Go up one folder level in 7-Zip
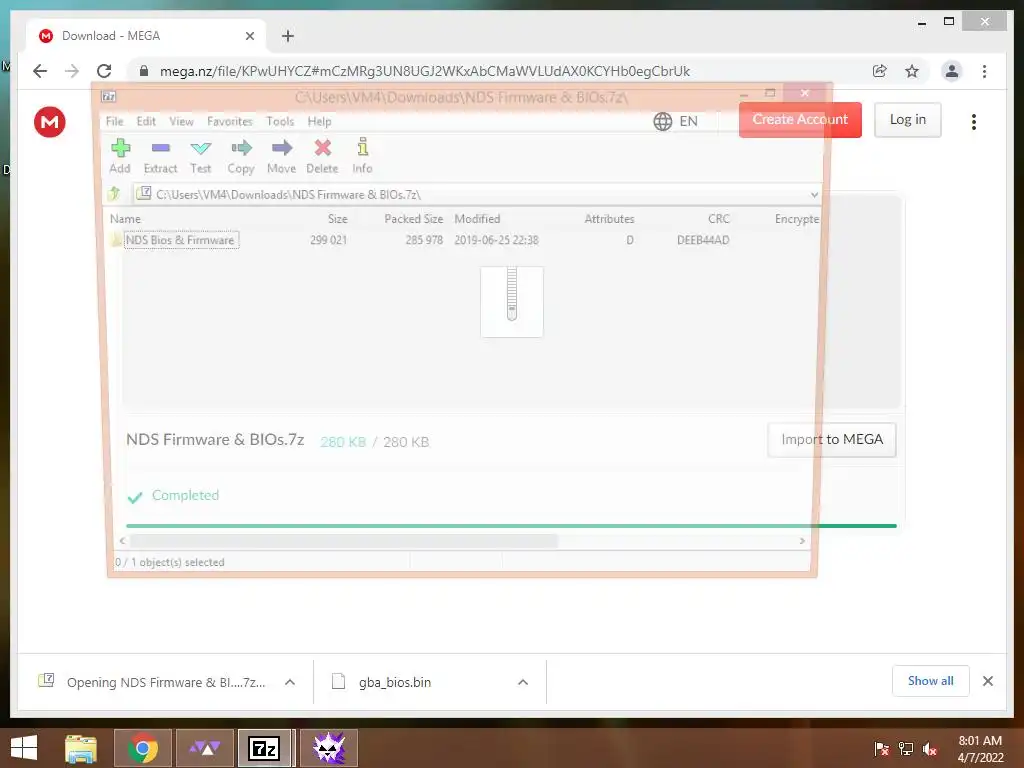 coord(115,194)
